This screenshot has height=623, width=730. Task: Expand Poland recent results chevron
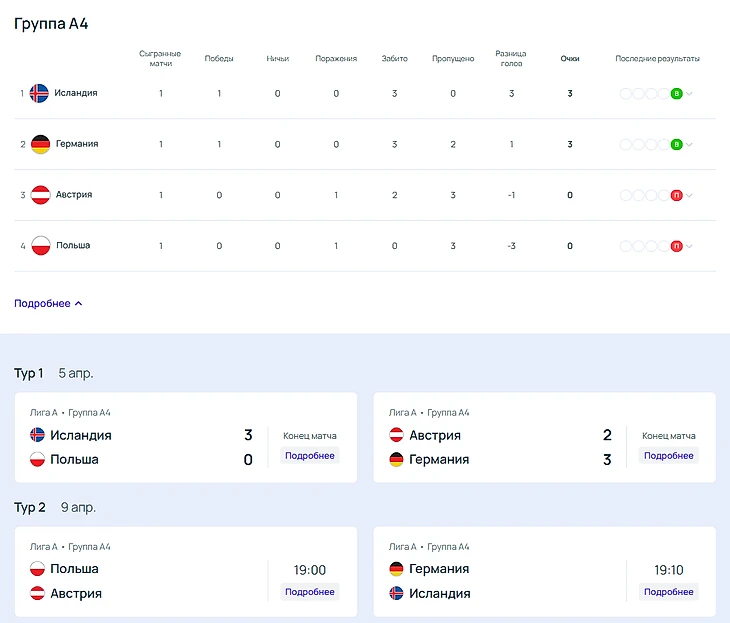[690, 246]
